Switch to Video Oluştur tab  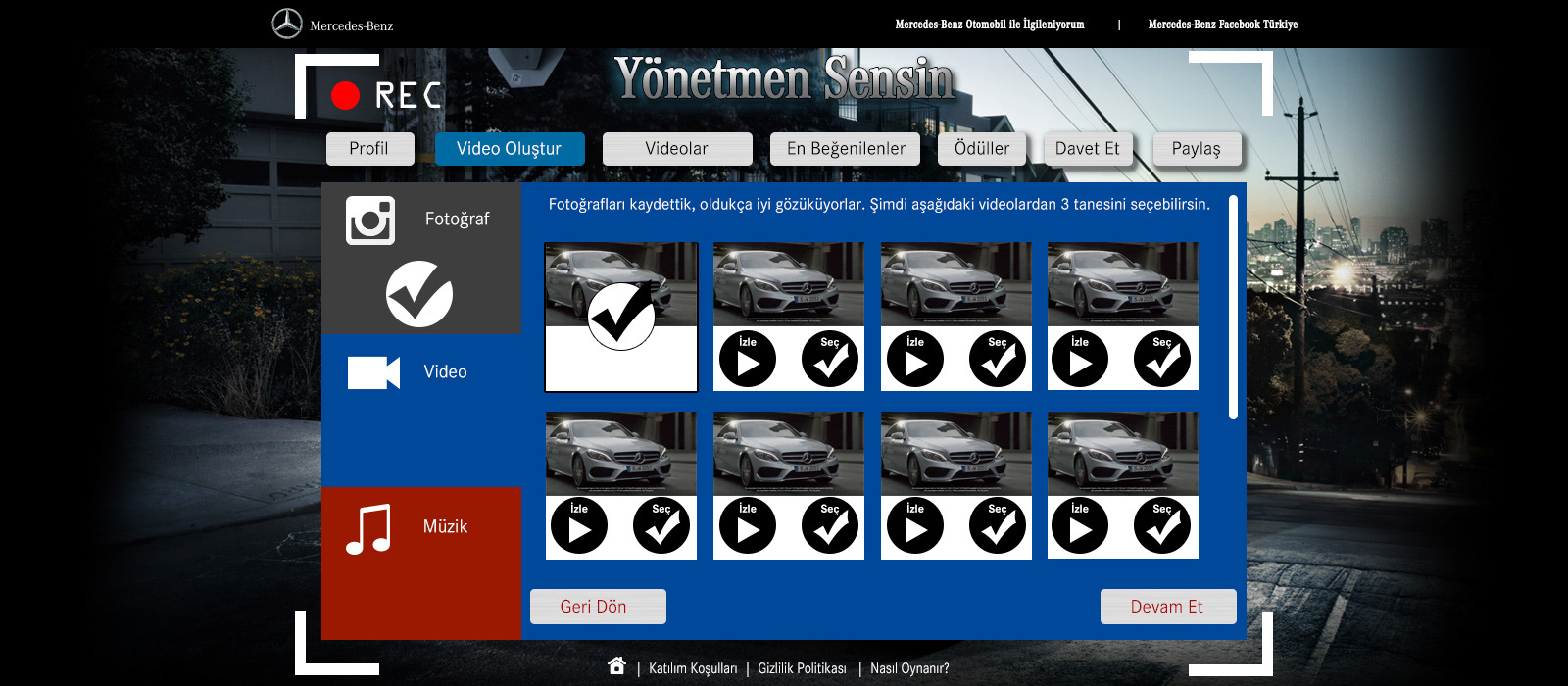pyautogui.click(x=510, y=148)
